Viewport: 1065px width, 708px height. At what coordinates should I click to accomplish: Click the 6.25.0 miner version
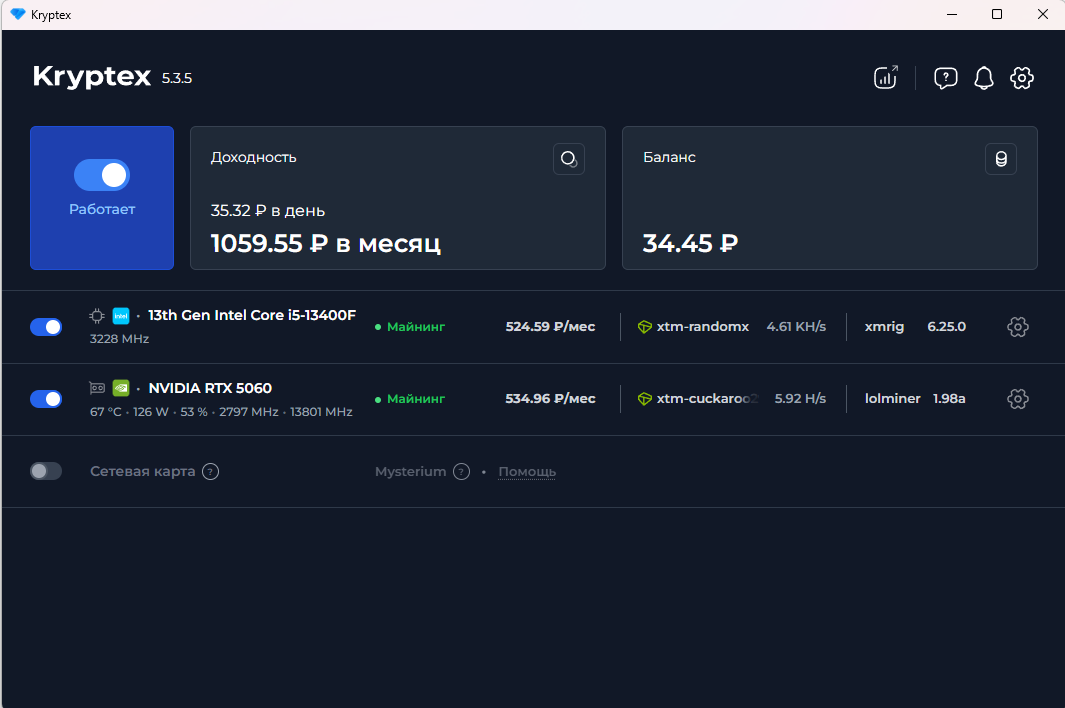click(947, 327)
